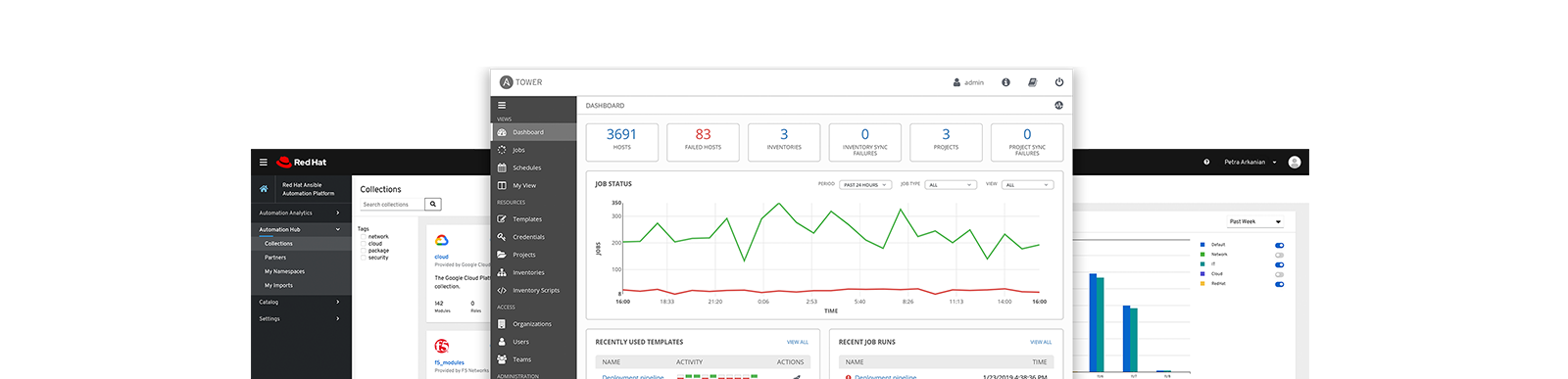Open the Period Past 24 Hours dropdown
Screen dimensions: 1568x379
tap(864, 185)
